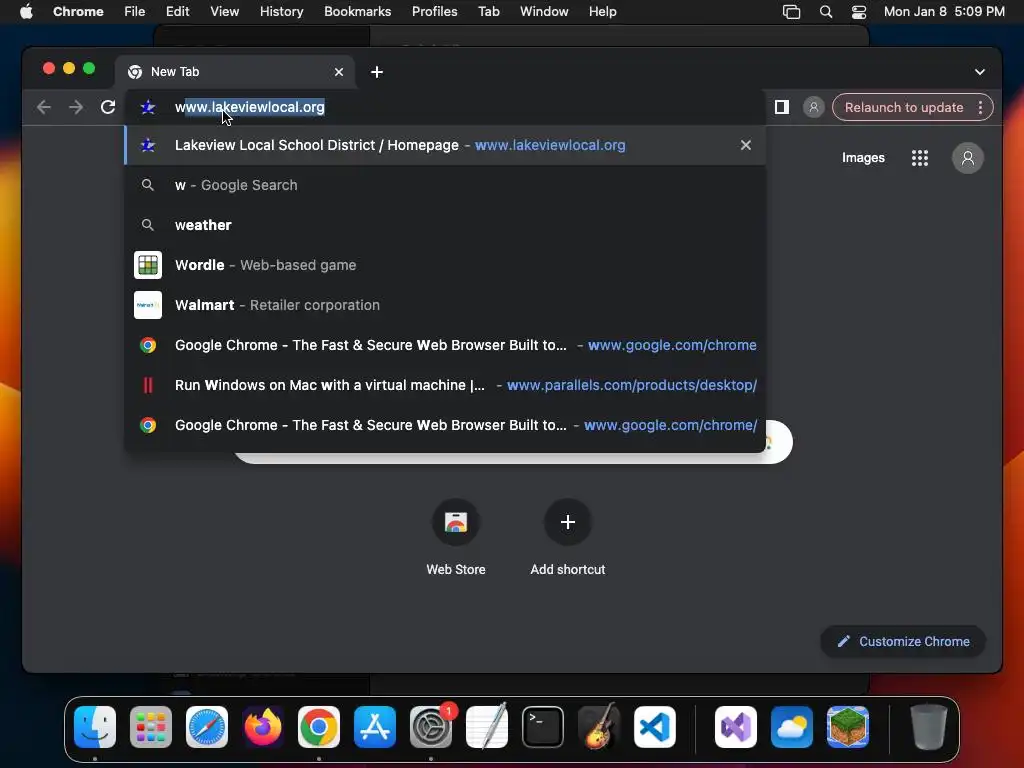Launch GarageBand from the dock
Image resolution: width=1024 pixels, height=768 pixels.
click(x=599, y=727)
